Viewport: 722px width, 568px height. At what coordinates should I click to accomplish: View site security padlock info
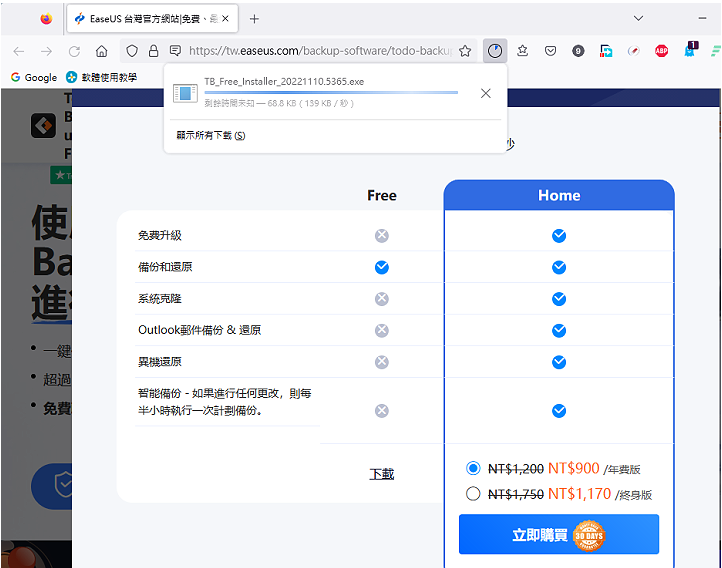coord(154,51)
